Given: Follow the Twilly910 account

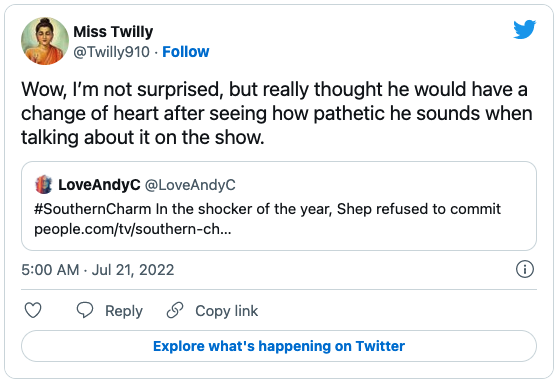Looking at the screenshot, I should pyautogui.click(x=186, y=52).
